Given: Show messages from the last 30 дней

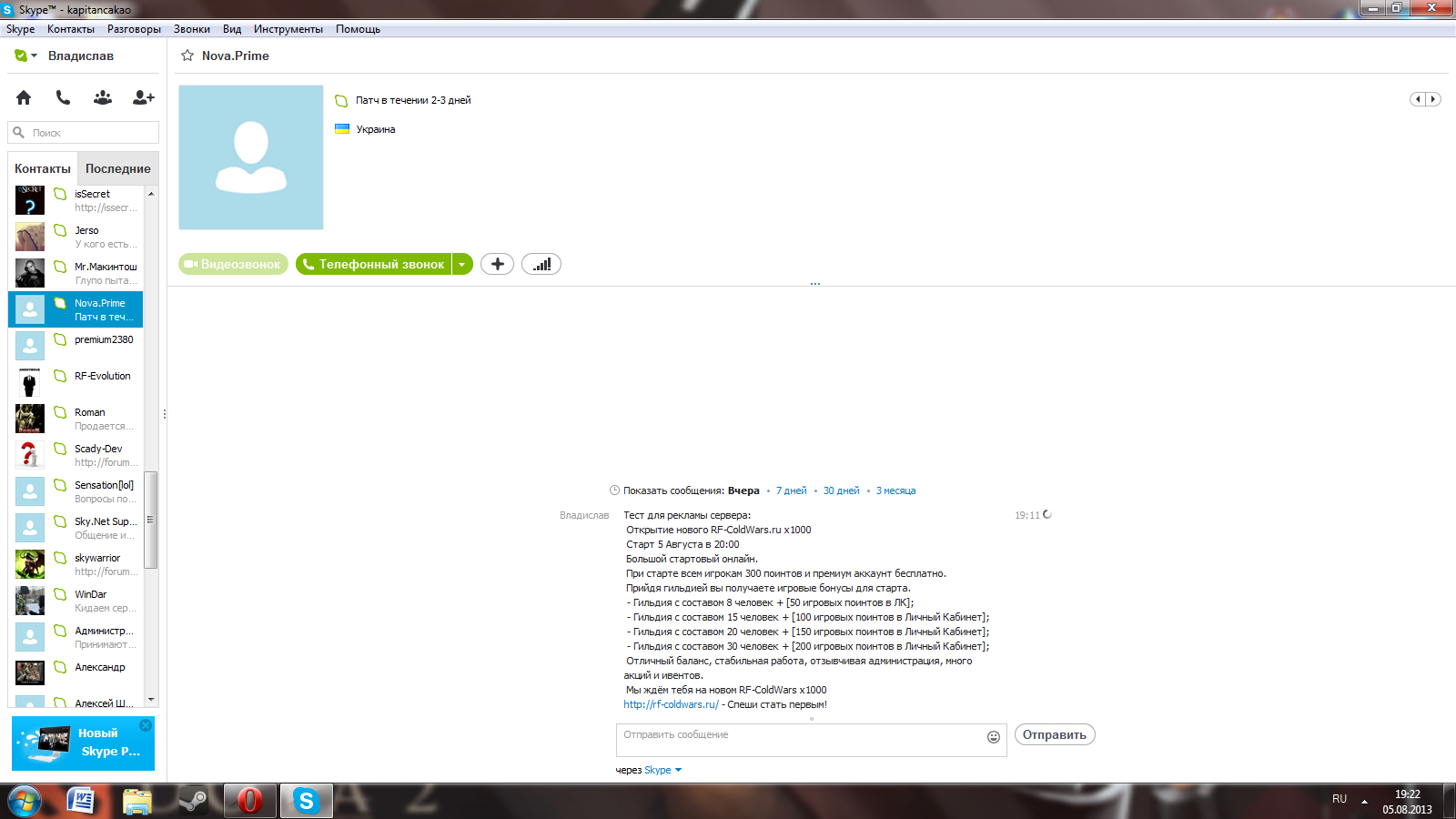Looking at the screenshot, I should coord(842,490).
